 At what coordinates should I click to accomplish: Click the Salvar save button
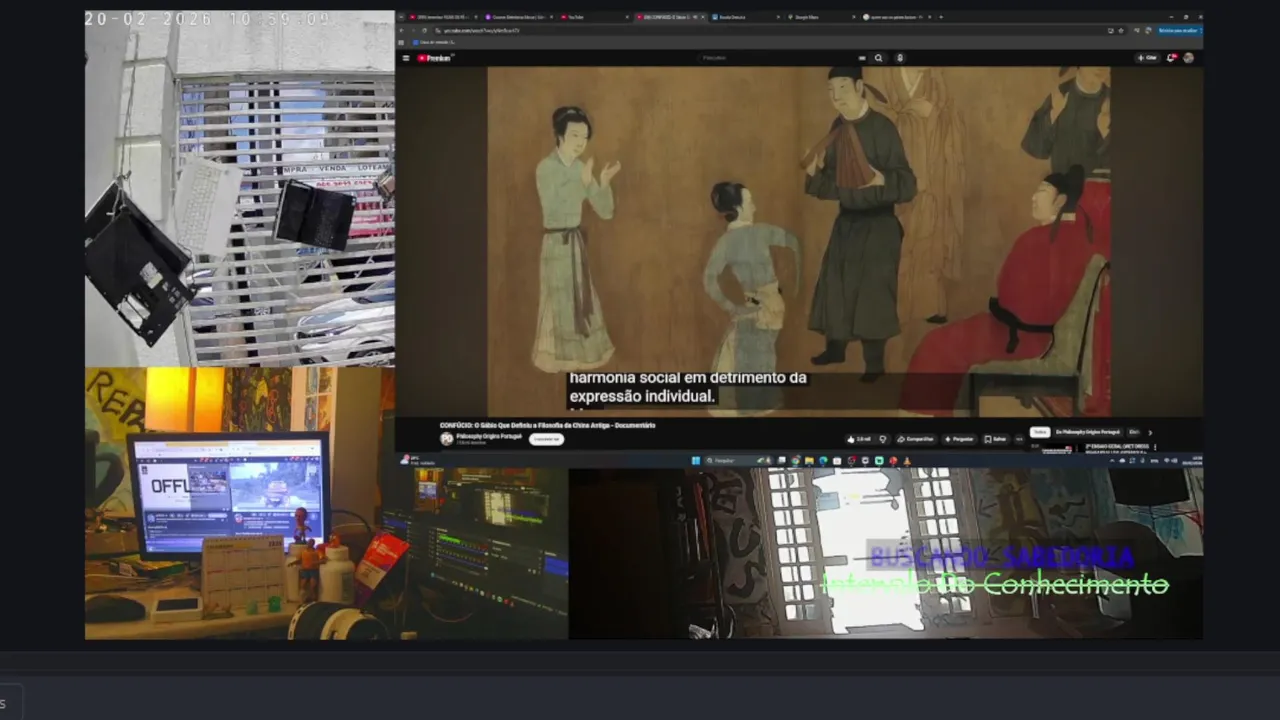click(995, 439)
